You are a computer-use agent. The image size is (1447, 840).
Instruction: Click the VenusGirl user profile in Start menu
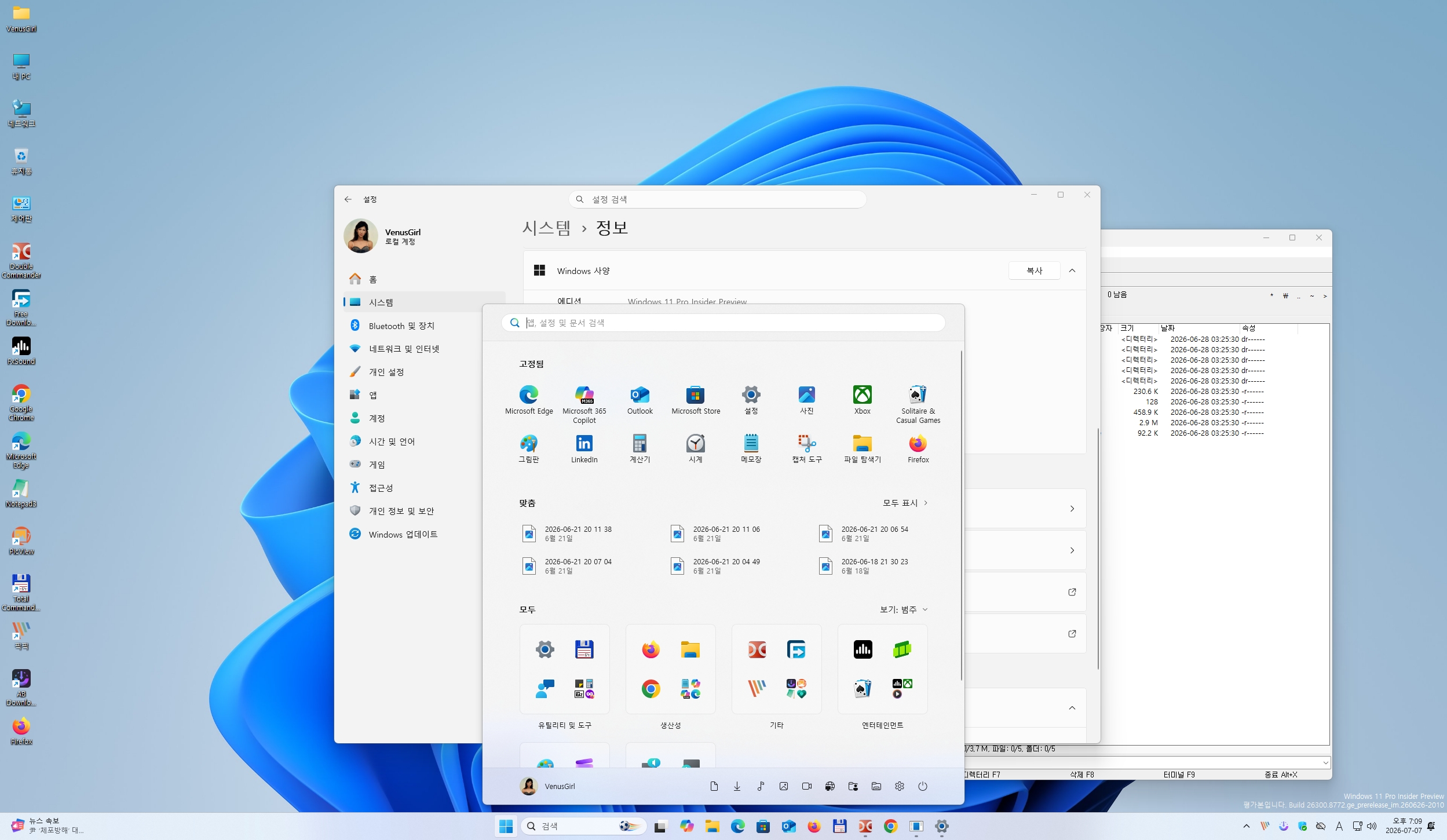[x=548, y=786]
